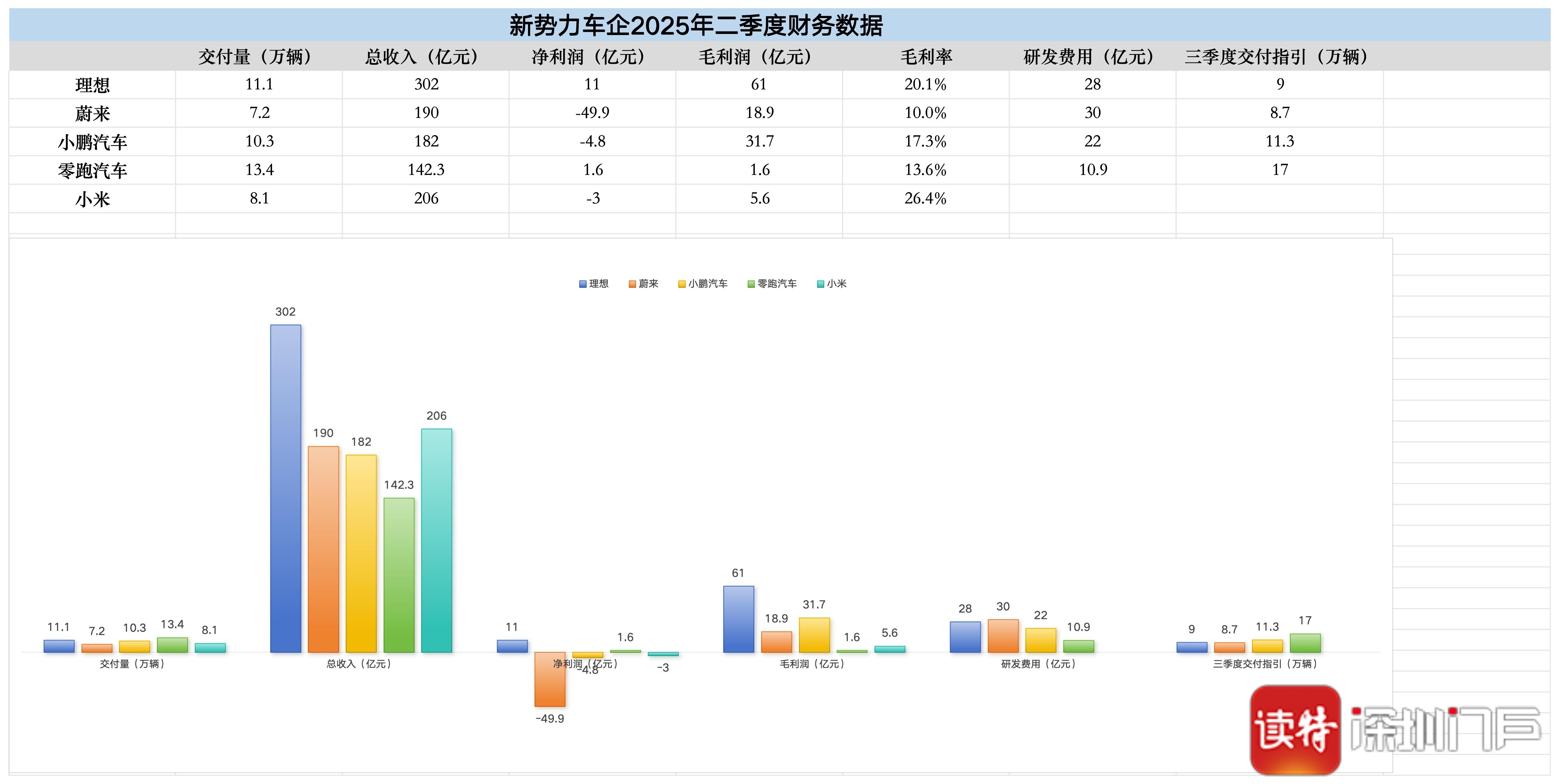The image size is (1559, 784).
Task: Click the blue 302 revenue bar
Action: point(286,489)
